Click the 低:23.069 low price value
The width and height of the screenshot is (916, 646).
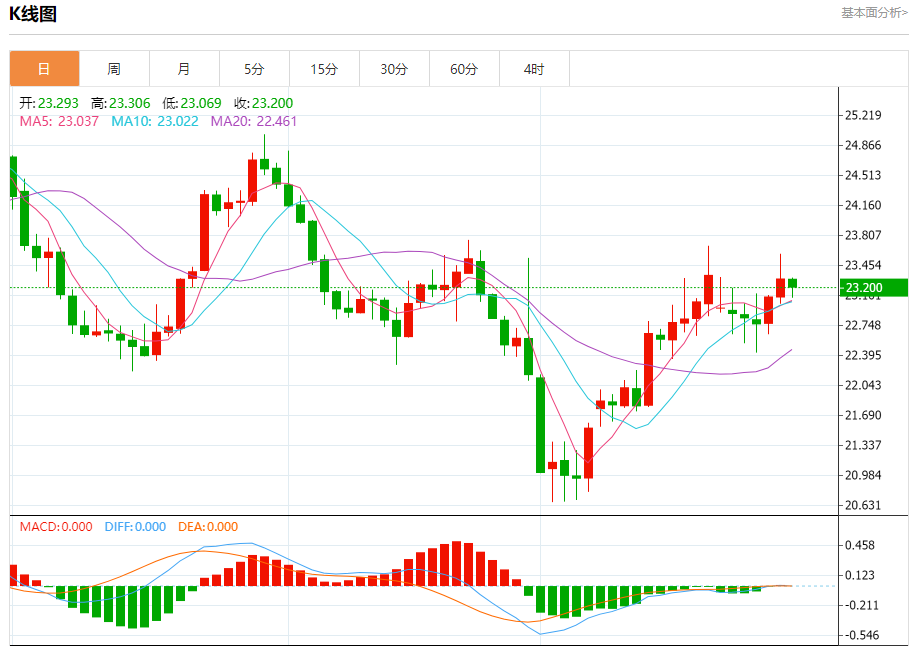pos(192,103)
